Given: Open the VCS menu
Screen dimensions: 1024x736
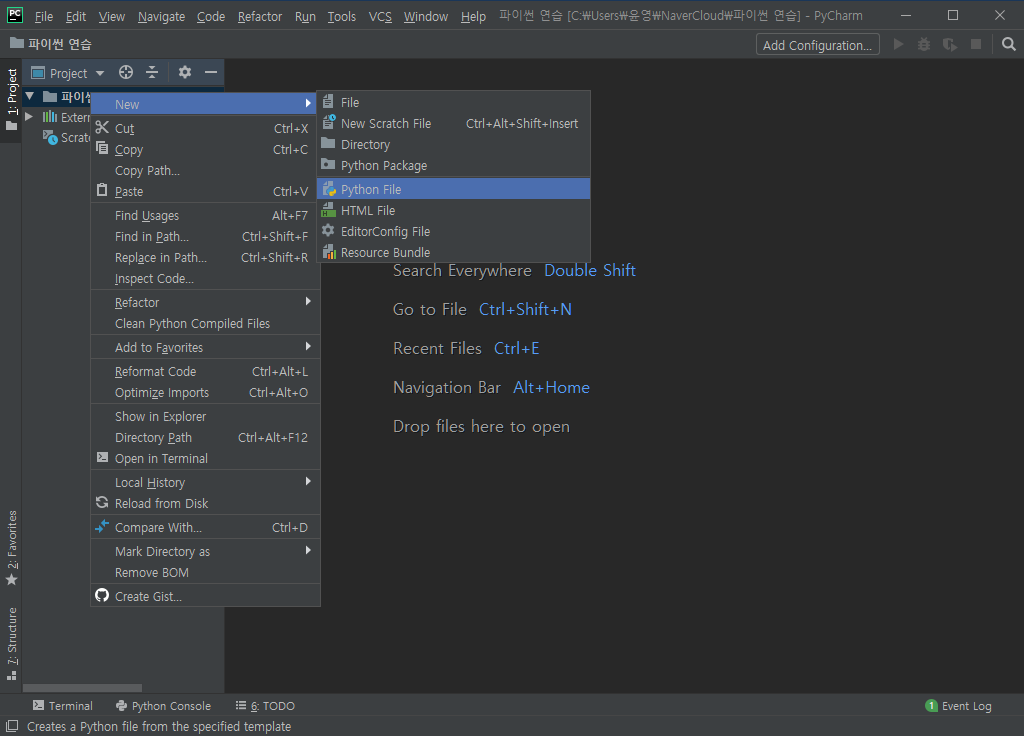Looking at the screenshot, I should click(x=380, y=16).
